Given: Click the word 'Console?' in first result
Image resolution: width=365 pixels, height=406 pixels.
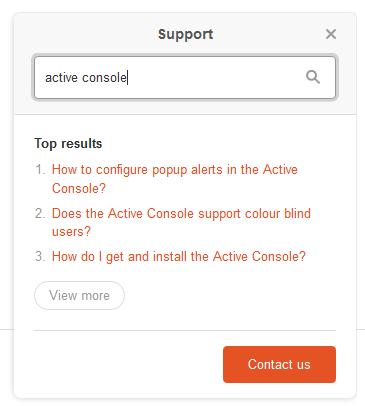Looking at the screenshot, I should coord(79,189).
